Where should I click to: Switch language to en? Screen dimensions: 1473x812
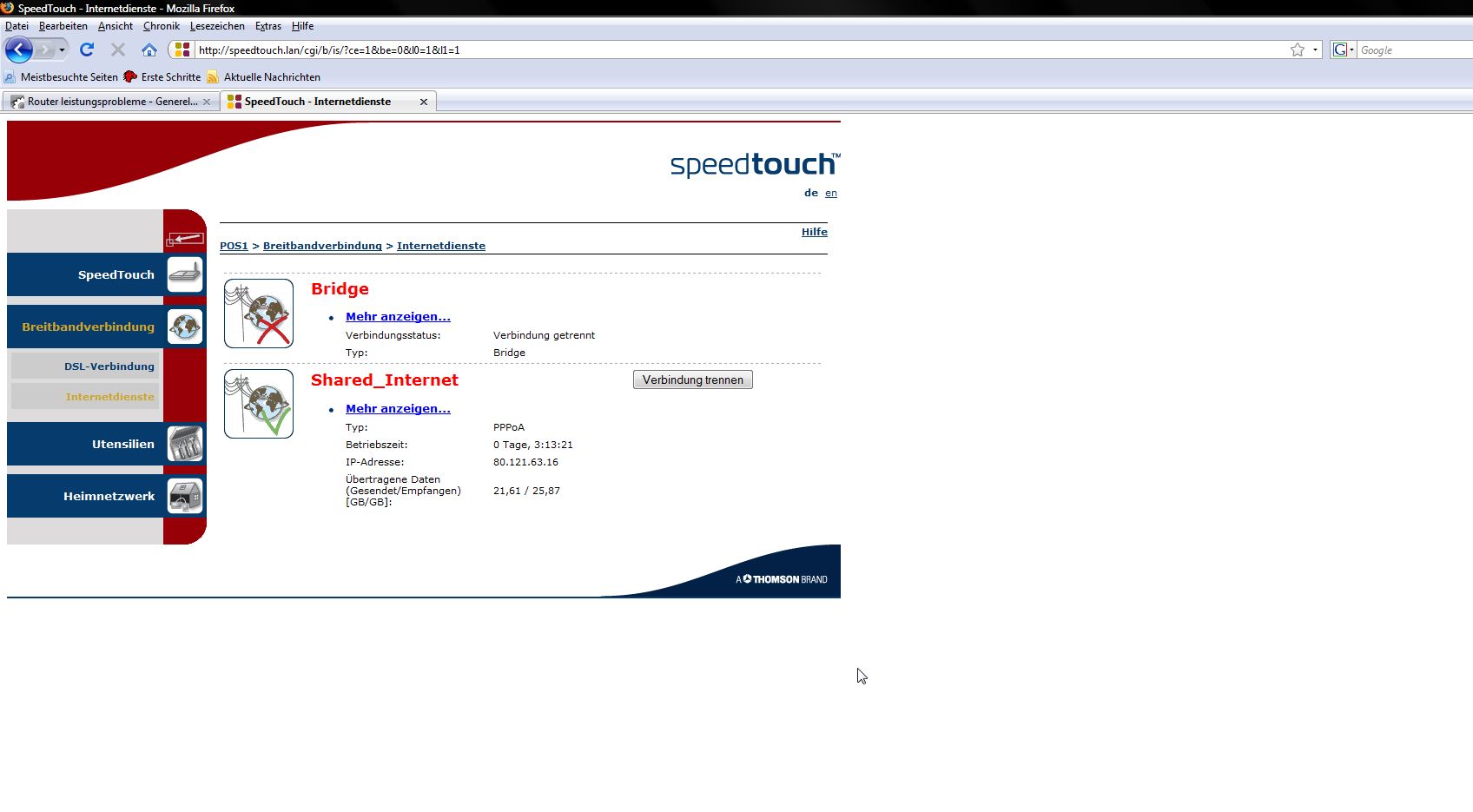click(831, 193)
